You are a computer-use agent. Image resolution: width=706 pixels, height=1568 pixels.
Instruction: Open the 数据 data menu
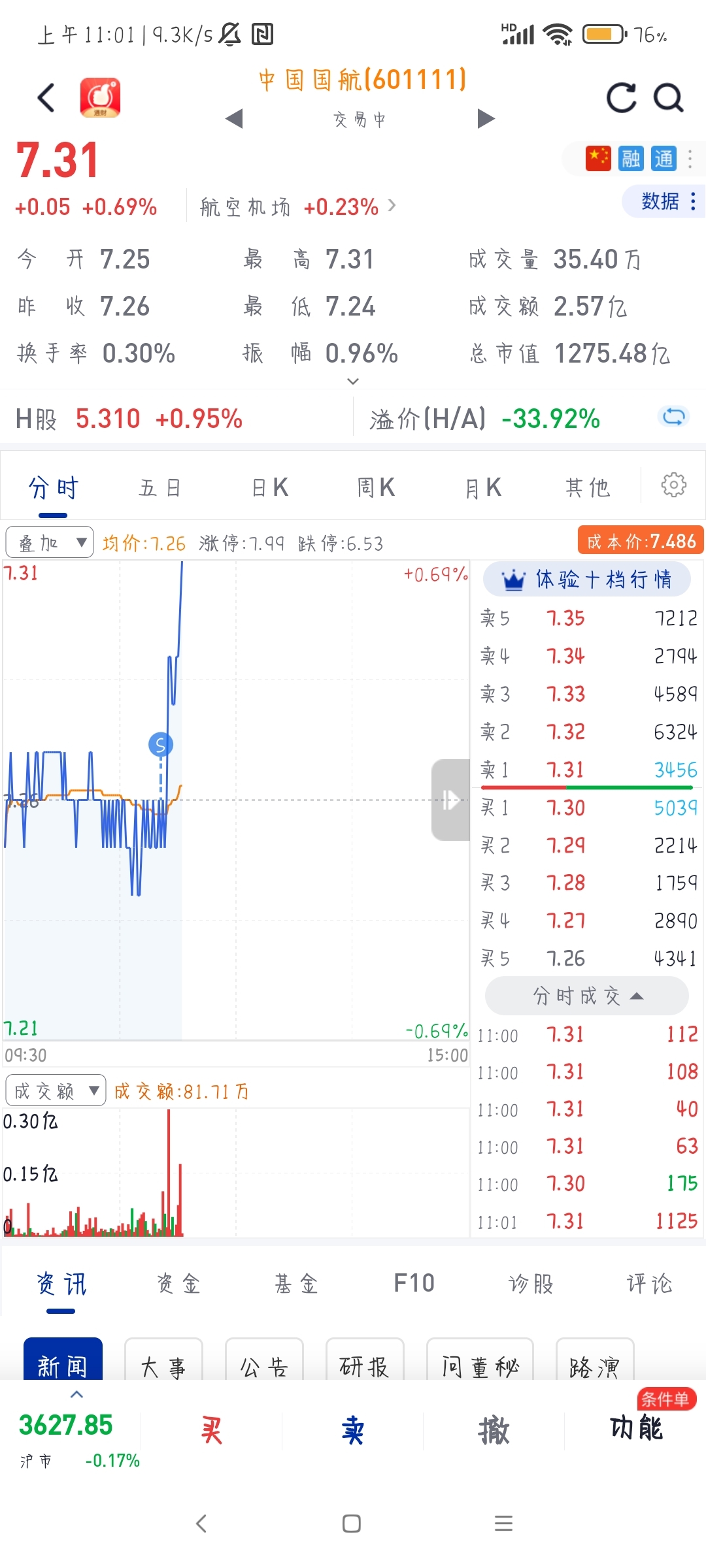point(664,201)
